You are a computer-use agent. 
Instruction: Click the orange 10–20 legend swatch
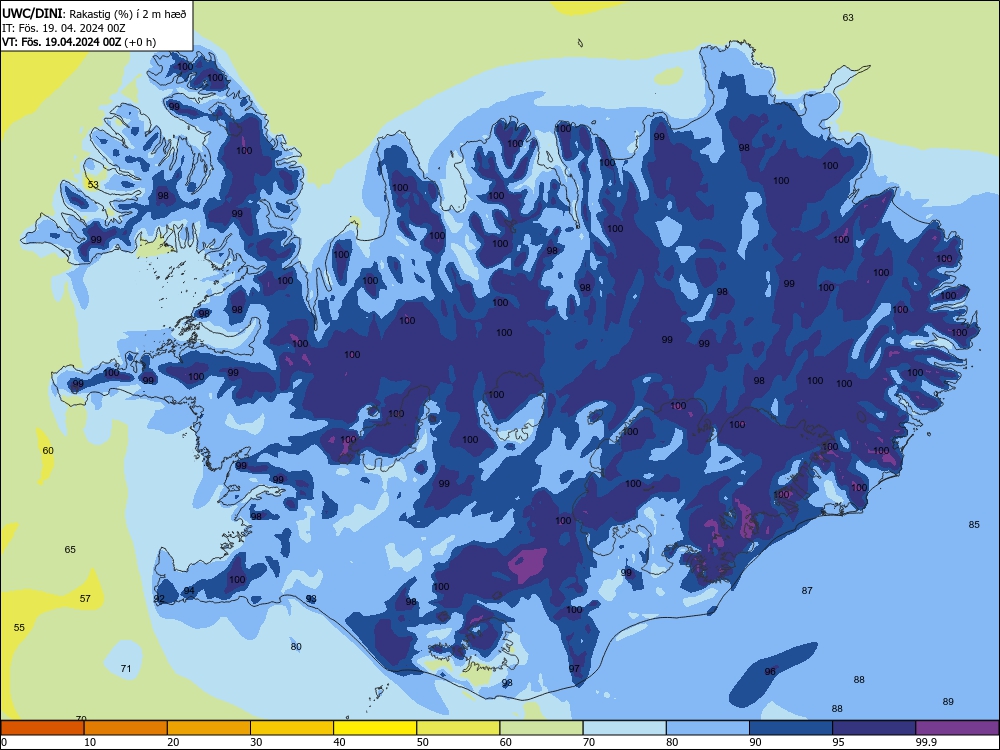coord(126,728)
